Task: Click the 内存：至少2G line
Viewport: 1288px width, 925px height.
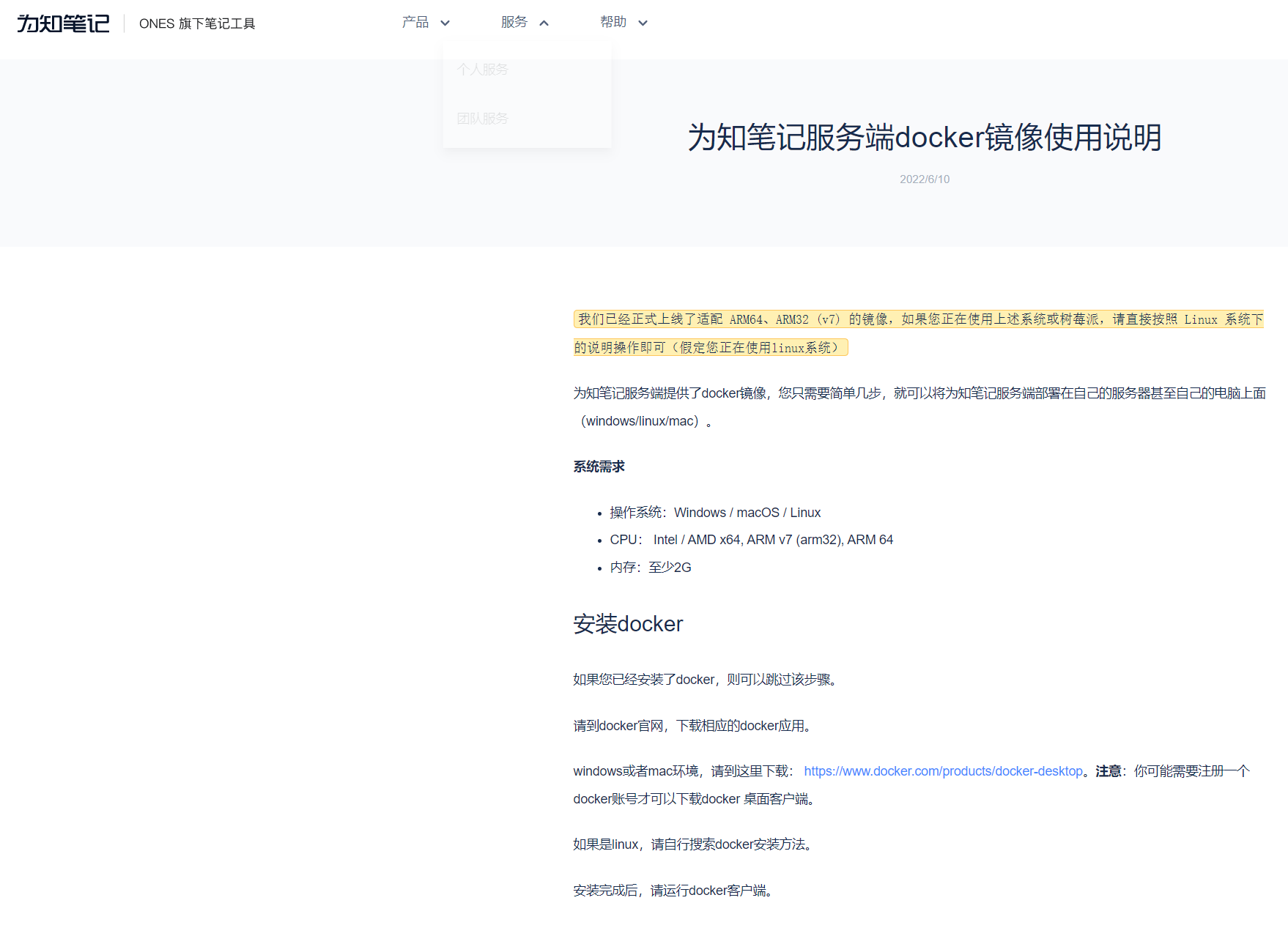Action: tap(651, 567)
